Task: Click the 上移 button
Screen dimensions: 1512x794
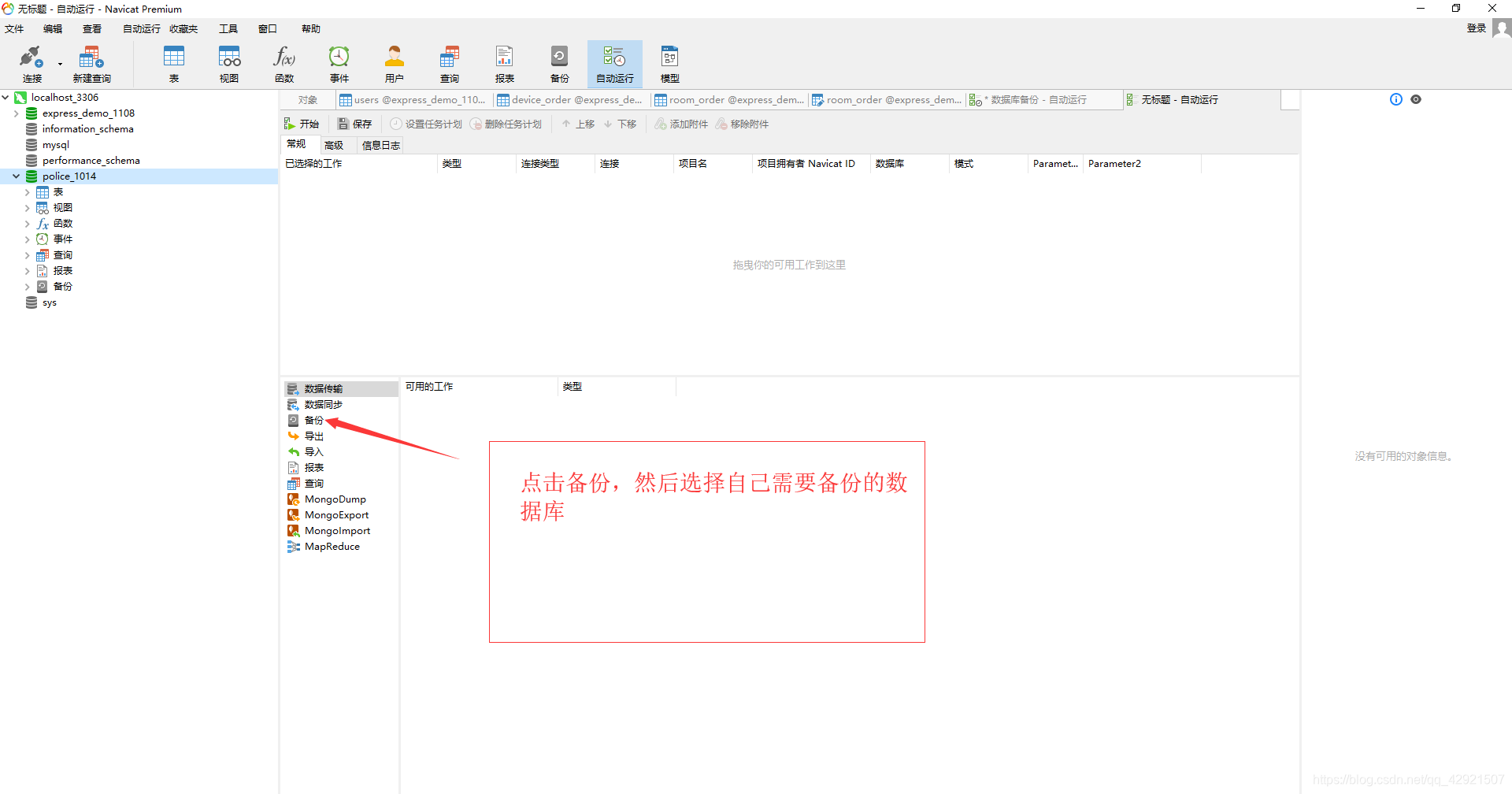Action: click(x=578, y=124)
